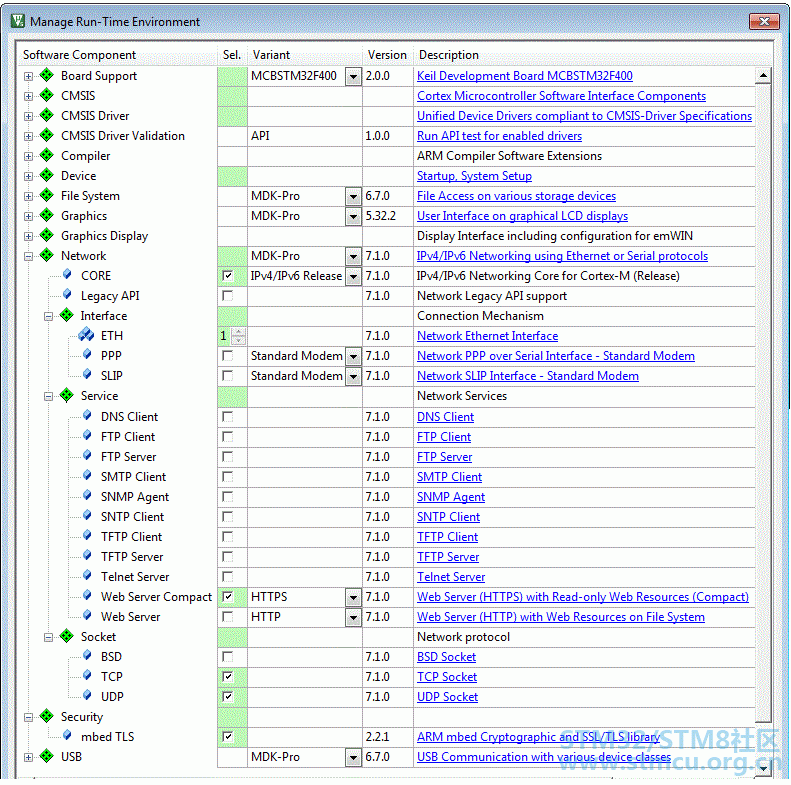
Task: Click the SLIP blue component icon
Action: 87,374
